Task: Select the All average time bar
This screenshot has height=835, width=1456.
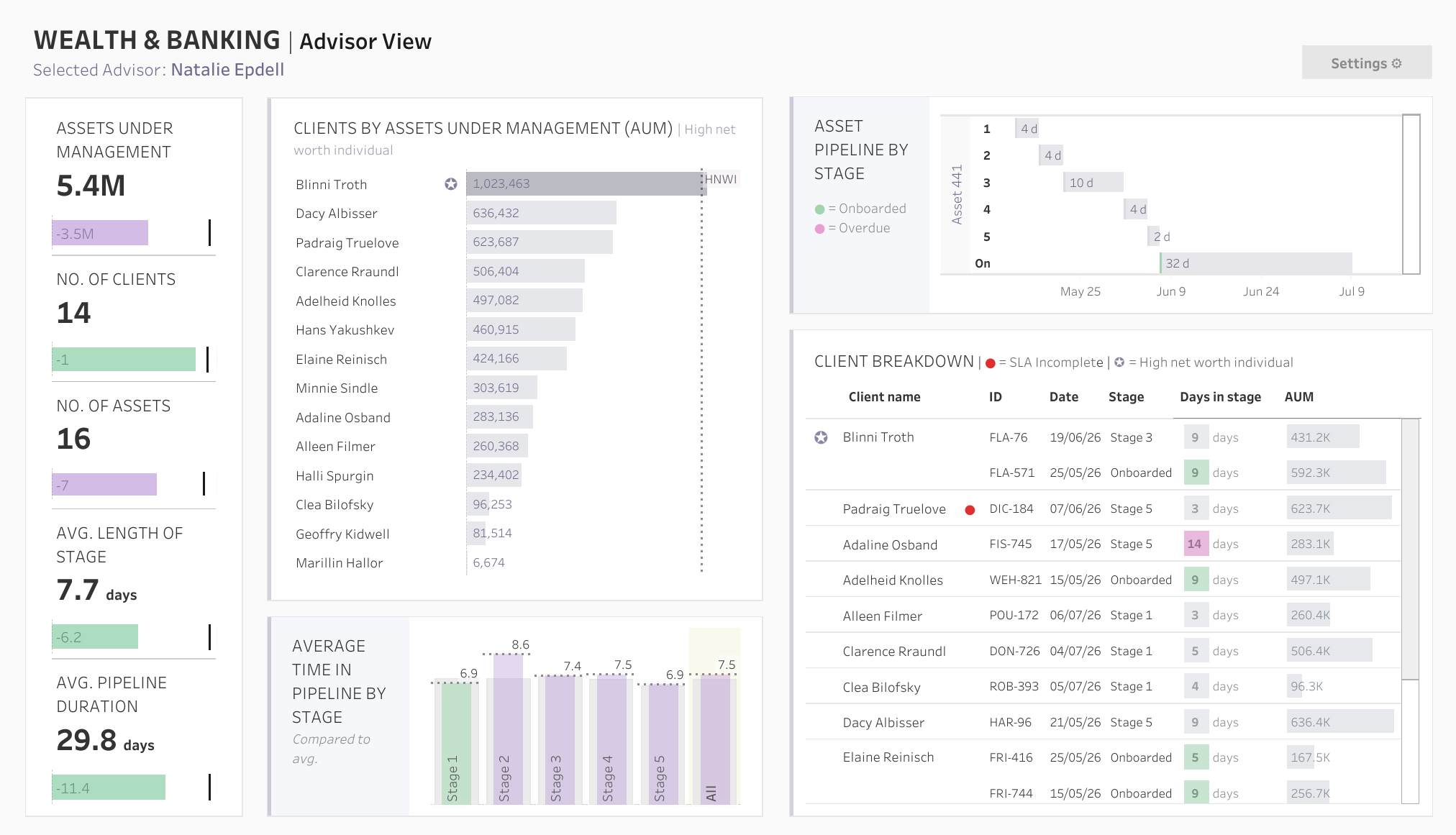Action: [716, 740]
